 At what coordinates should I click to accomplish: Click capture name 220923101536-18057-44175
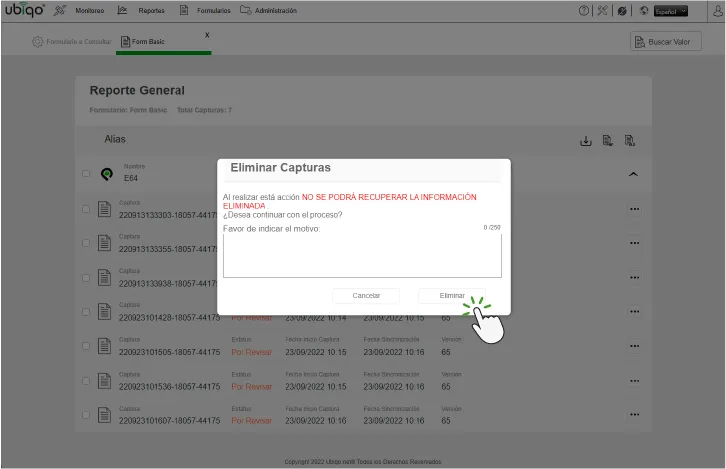click(x=169, y=387)
